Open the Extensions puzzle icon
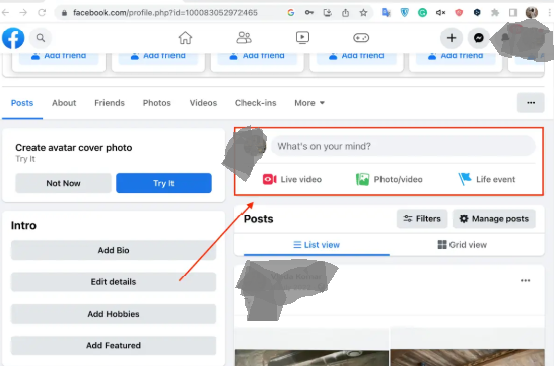554x366 pixels. (x=495, y=13)
